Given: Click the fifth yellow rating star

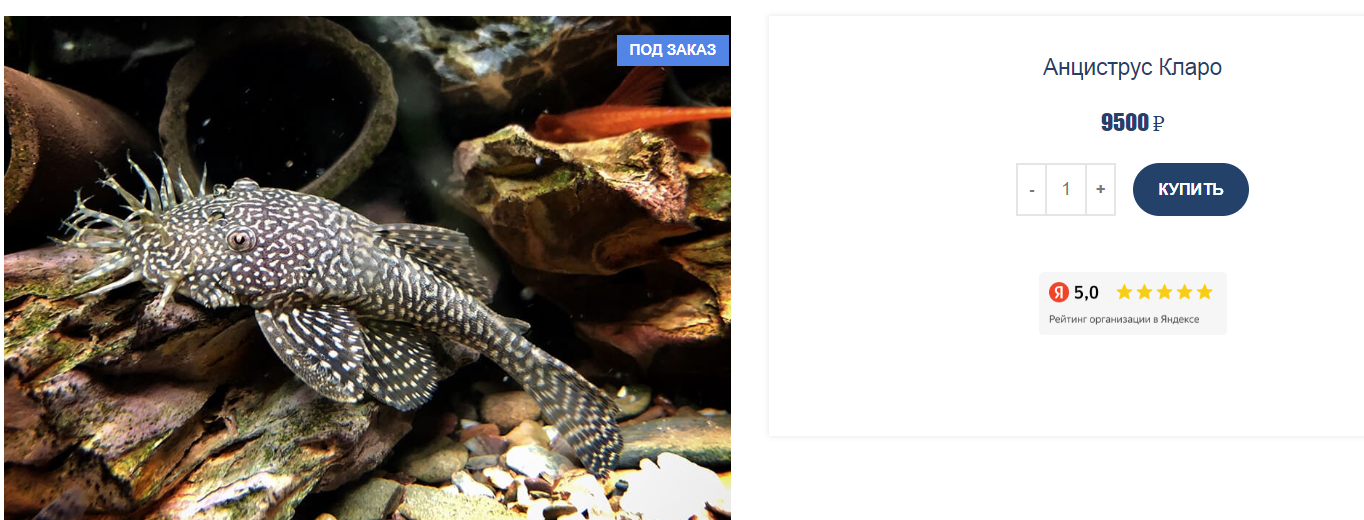Looking at the screenshot, I should pyautogui.click(x=1204, y=292).
